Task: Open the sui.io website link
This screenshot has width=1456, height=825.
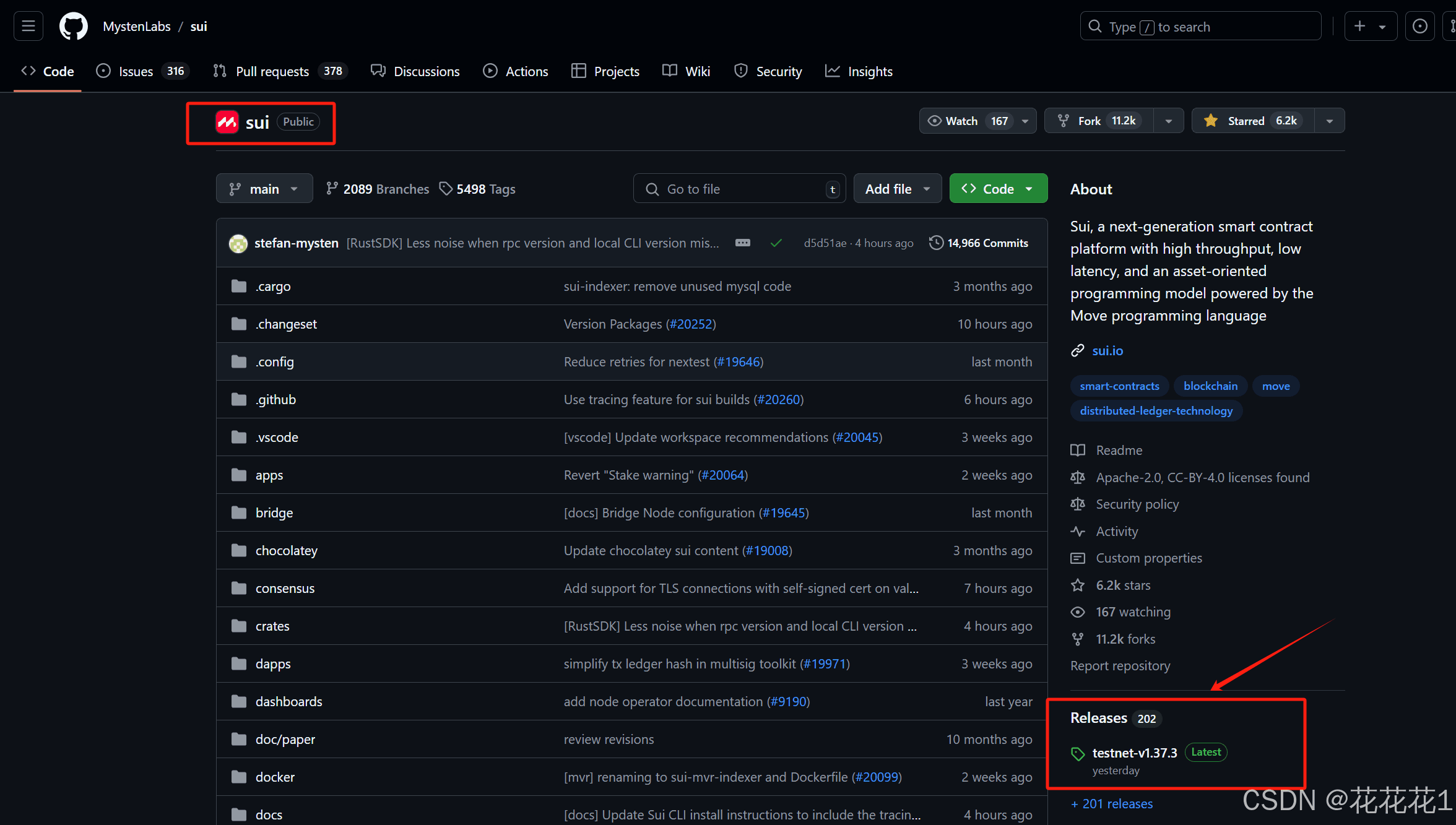Action: [1107, 350]
